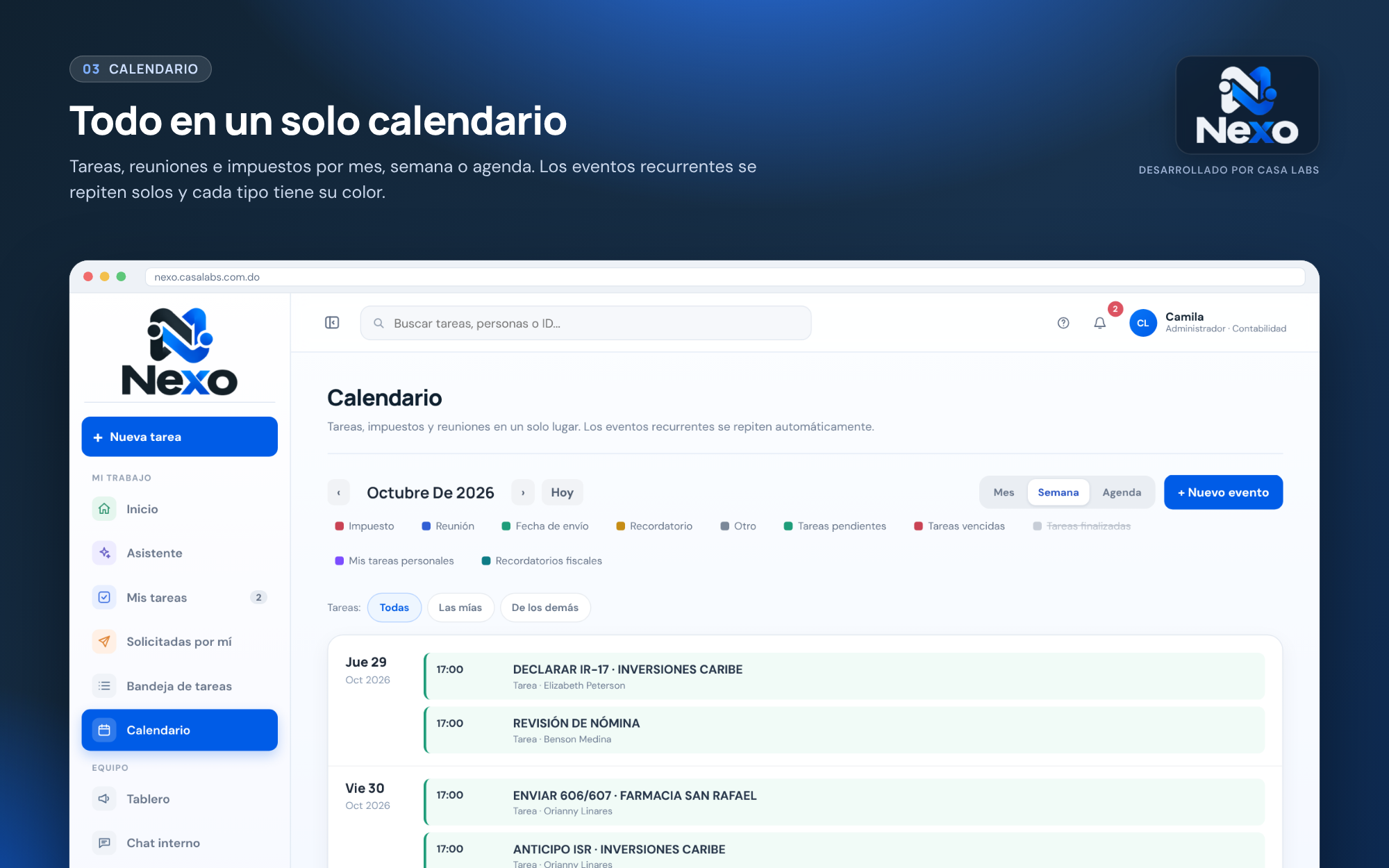The image size is (1389, 868).
Task: Click the Calendario calendar icon in sidebar
Action: [x=104, y=730]
